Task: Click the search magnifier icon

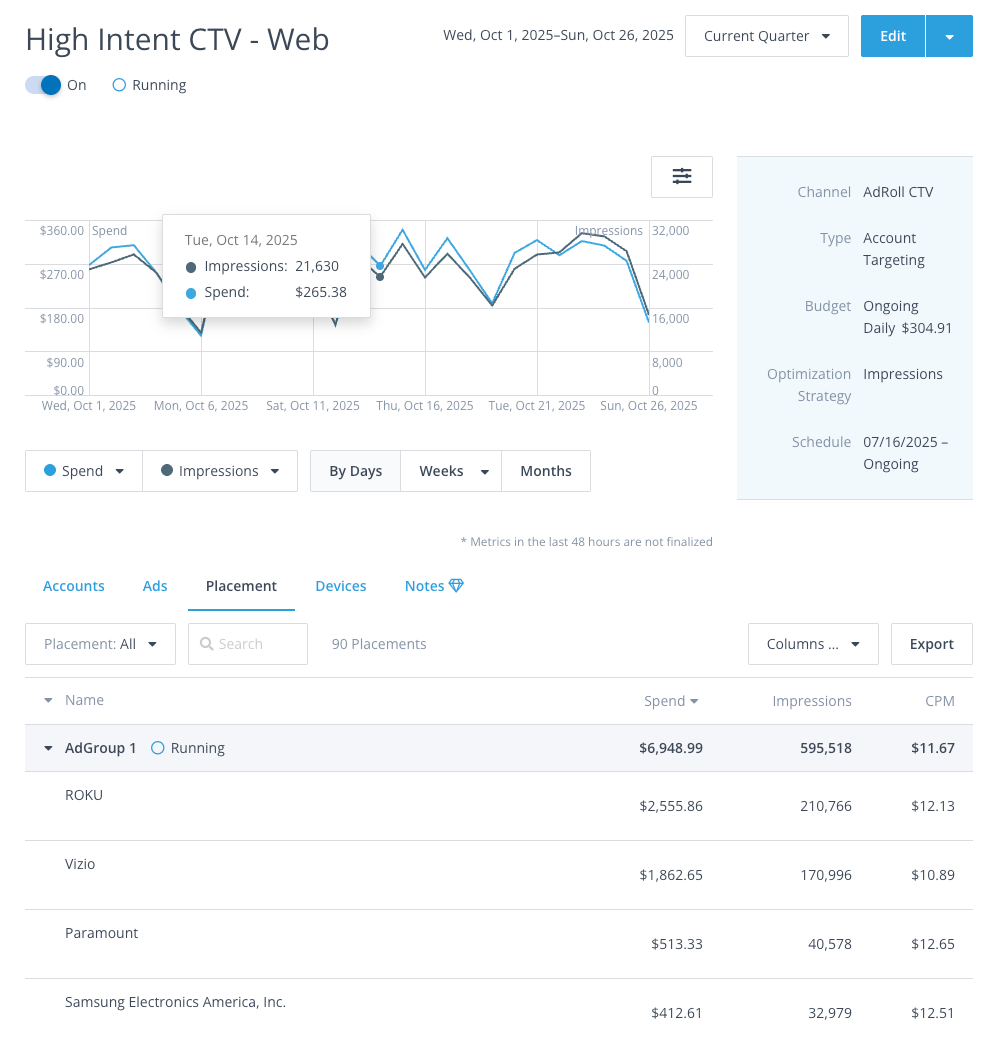Action: (x=207, y=645)
